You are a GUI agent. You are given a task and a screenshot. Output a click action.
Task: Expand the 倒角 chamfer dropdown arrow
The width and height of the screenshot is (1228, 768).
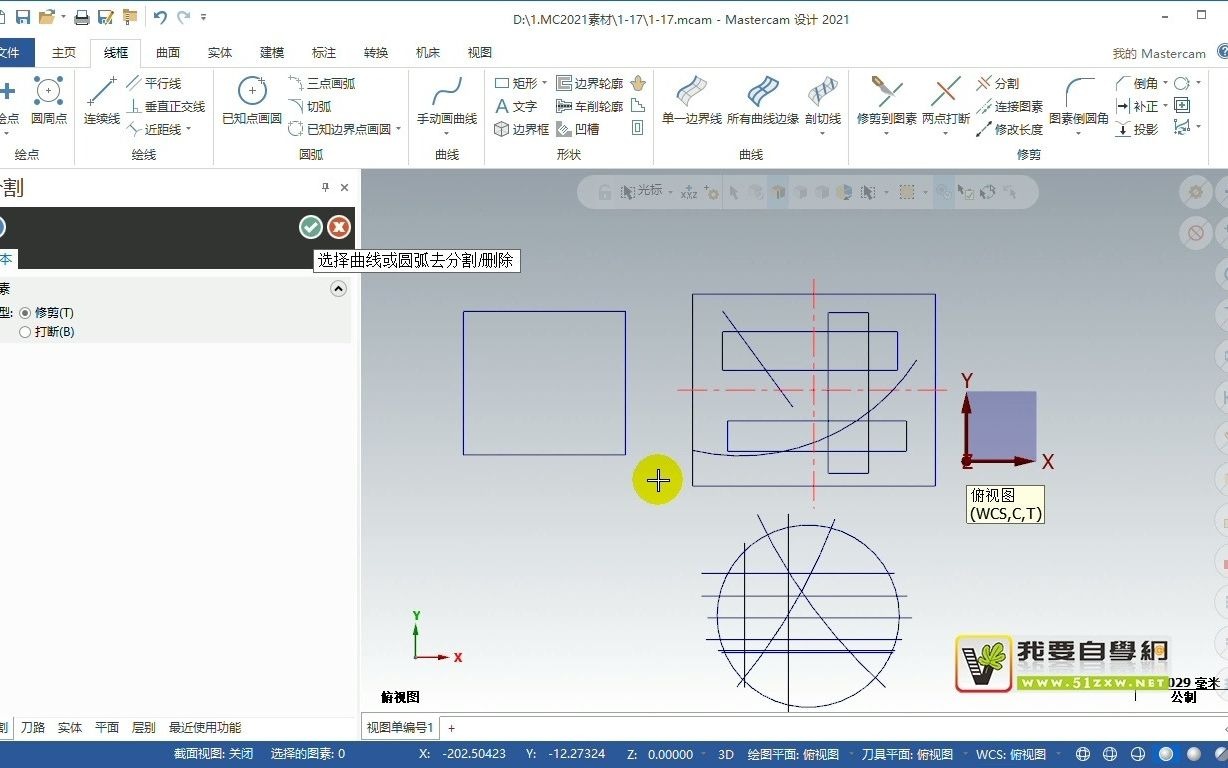tap(1165, 84)
